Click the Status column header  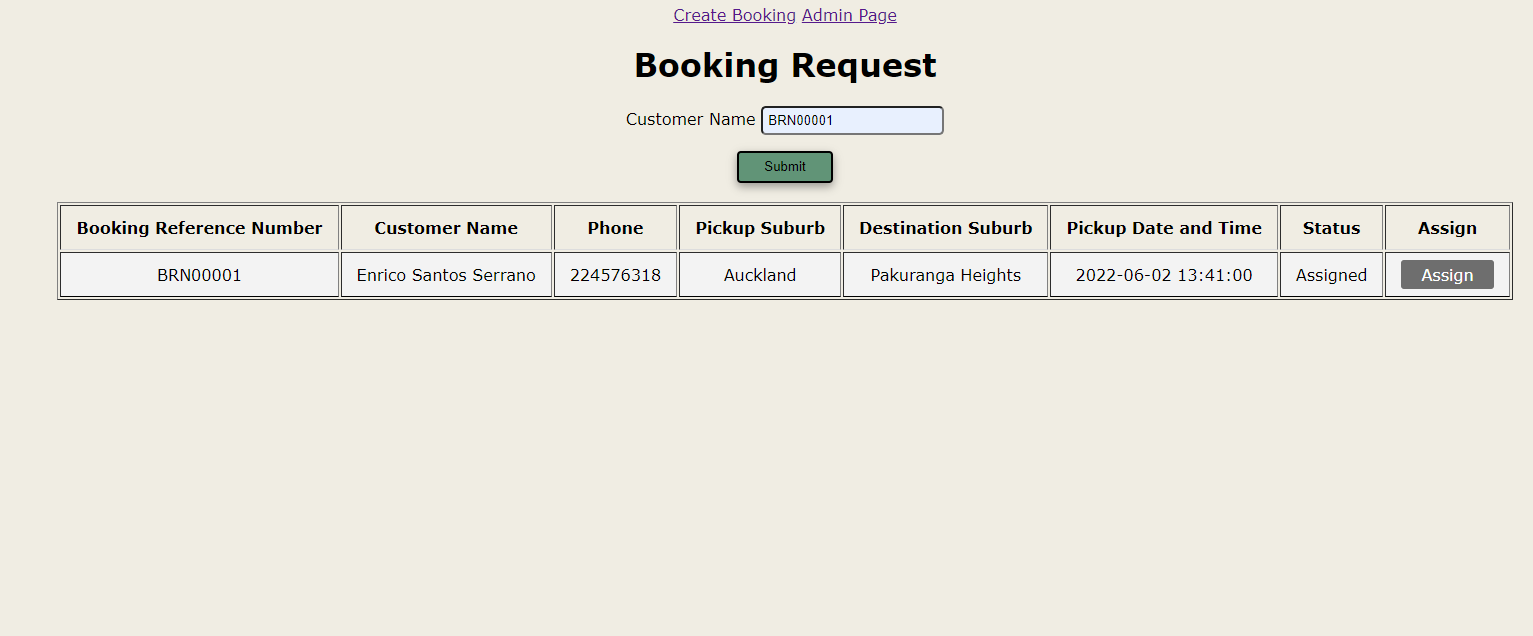click(1331, 227)
